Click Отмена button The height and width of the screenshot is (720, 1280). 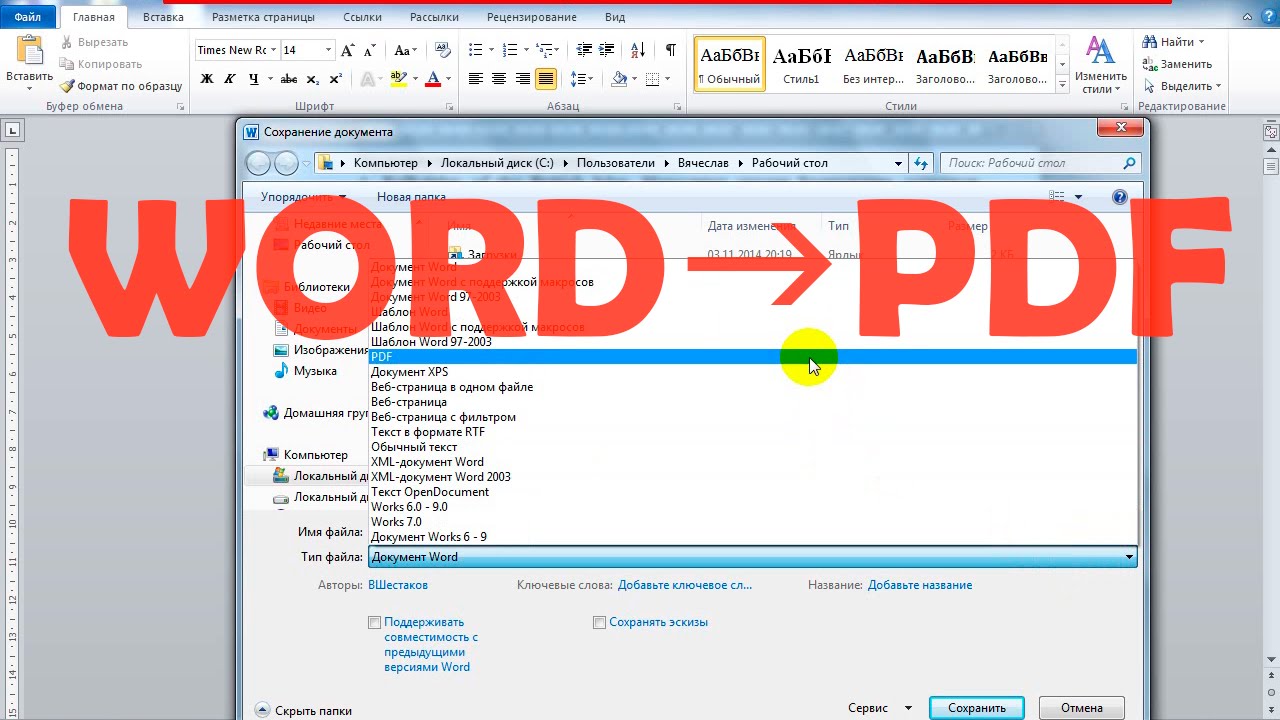[1082, 708]
